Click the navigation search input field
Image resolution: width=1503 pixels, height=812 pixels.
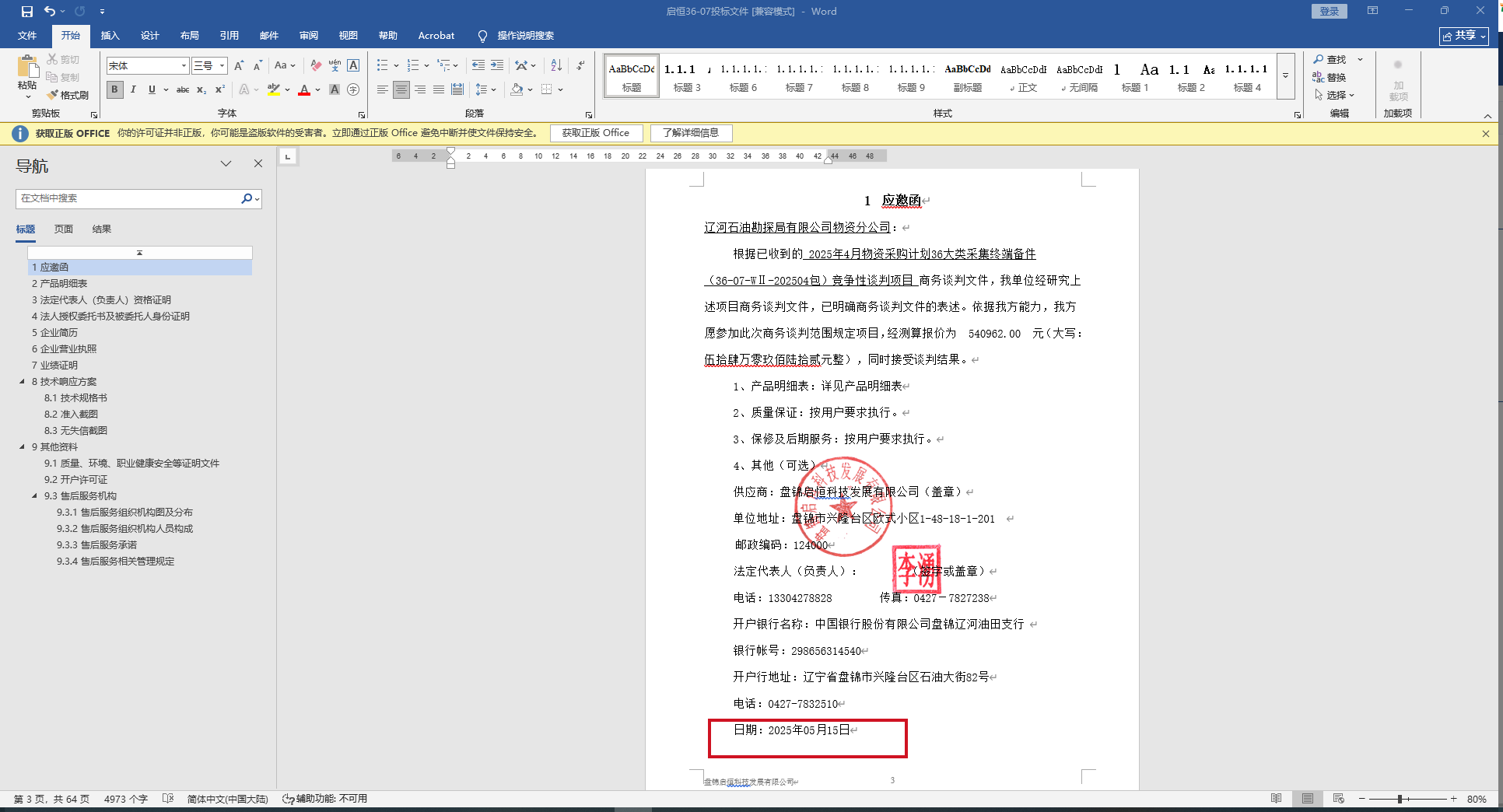[x=128, y=199]
